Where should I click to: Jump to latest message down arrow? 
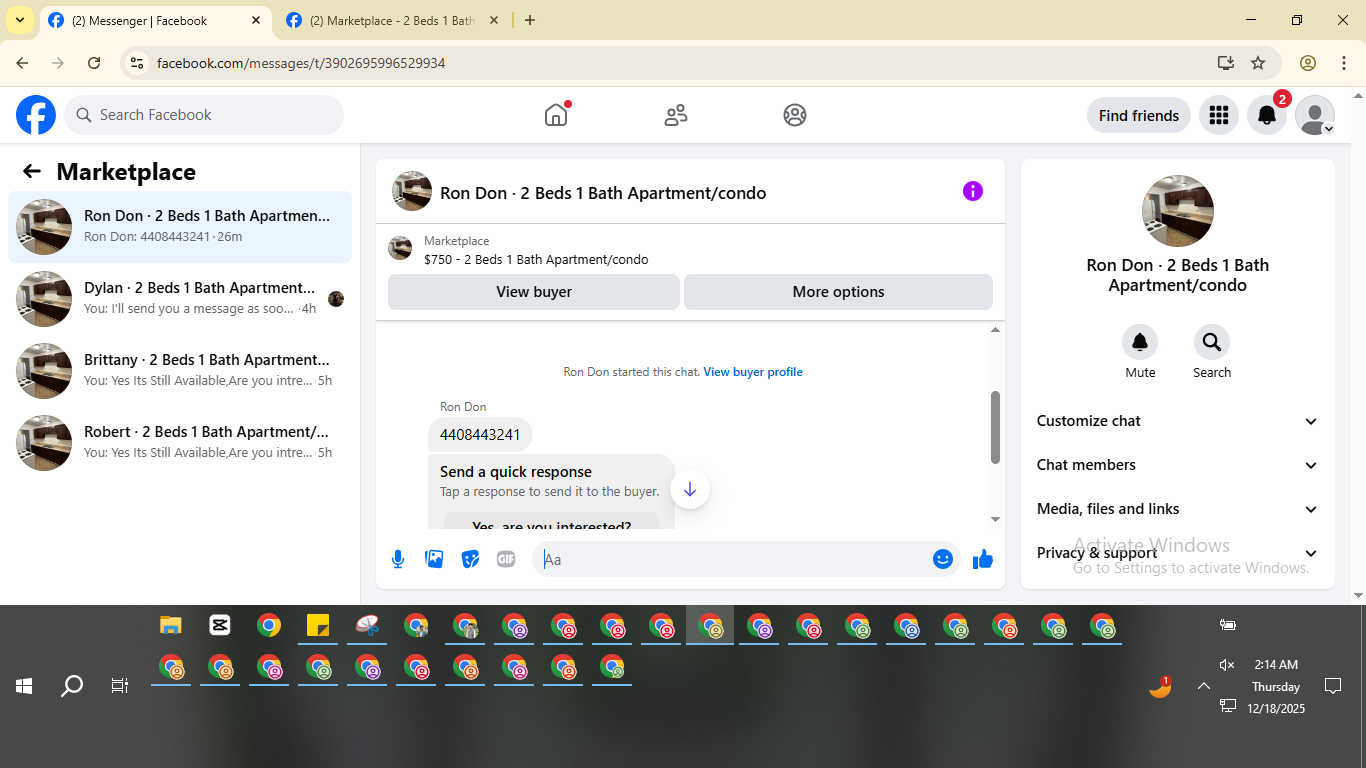[x=690, y=489]
